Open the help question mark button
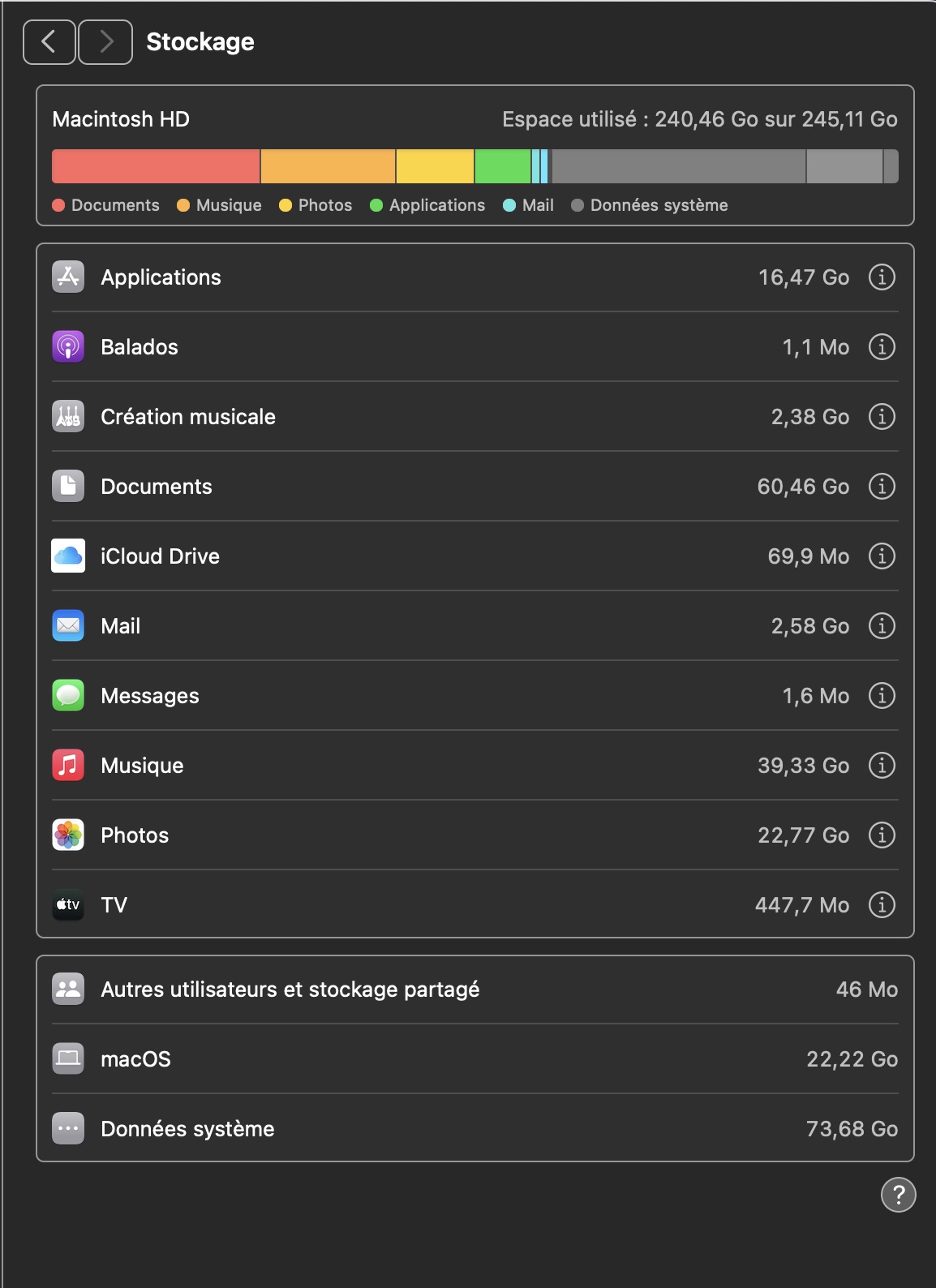The height and width of the screenshot is (1288, 936). (x=898, y=1195)
